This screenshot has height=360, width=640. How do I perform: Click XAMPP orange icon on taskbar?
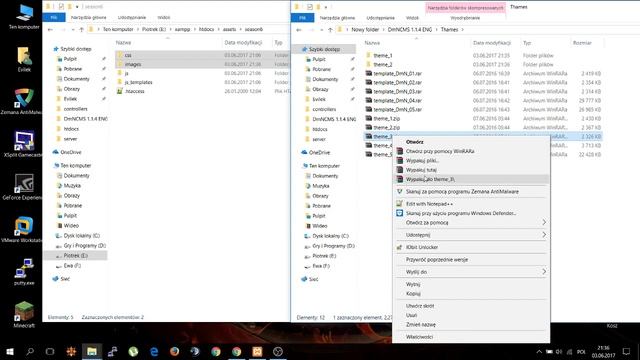pyautogui.click(x=257, y=351)
